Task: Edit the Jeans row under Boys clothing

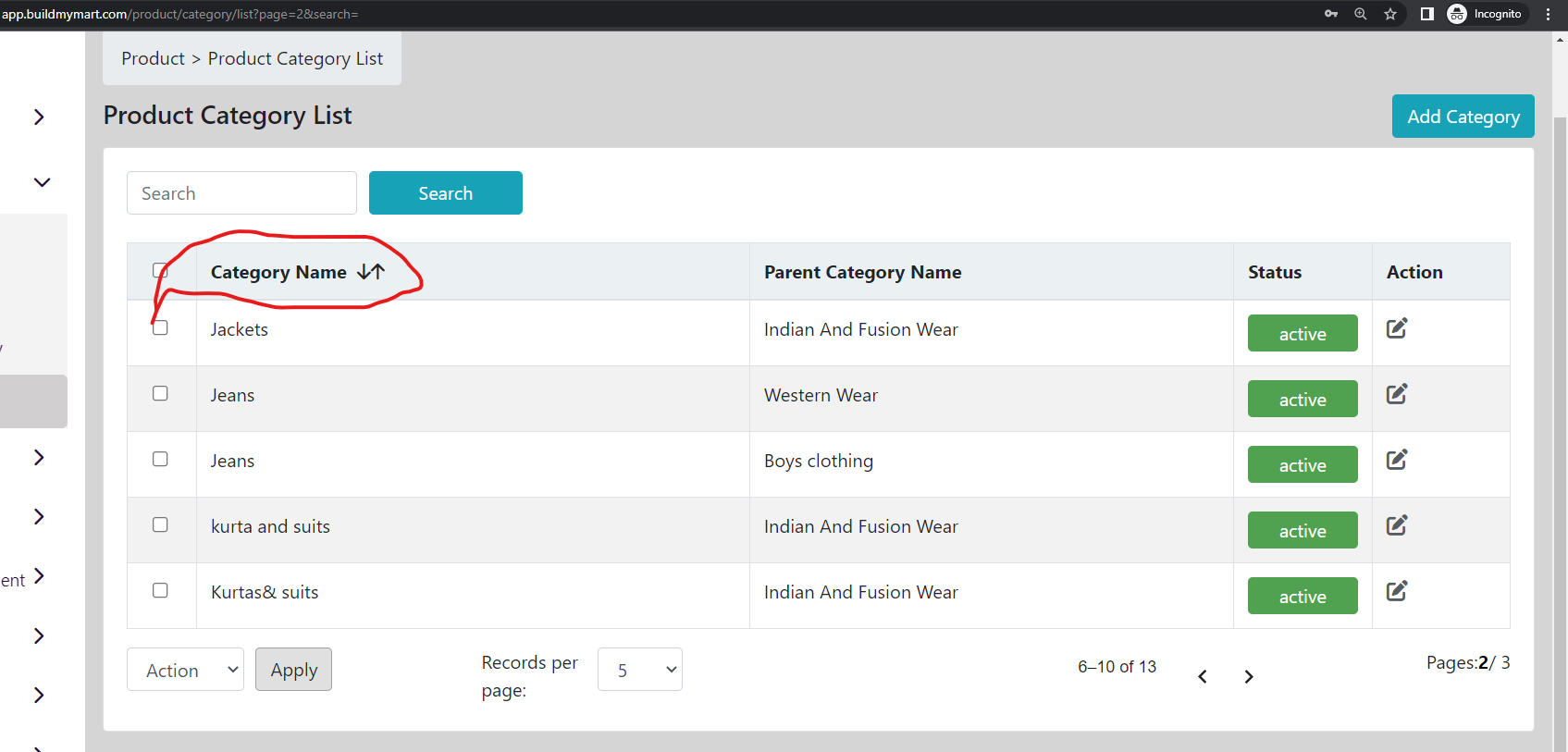Action: pos(1396,460)
